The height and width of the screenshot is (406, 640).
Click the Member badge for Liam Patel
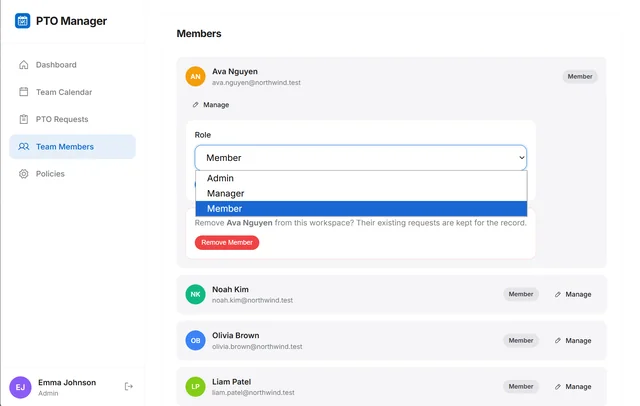click(x=521, y=386)
